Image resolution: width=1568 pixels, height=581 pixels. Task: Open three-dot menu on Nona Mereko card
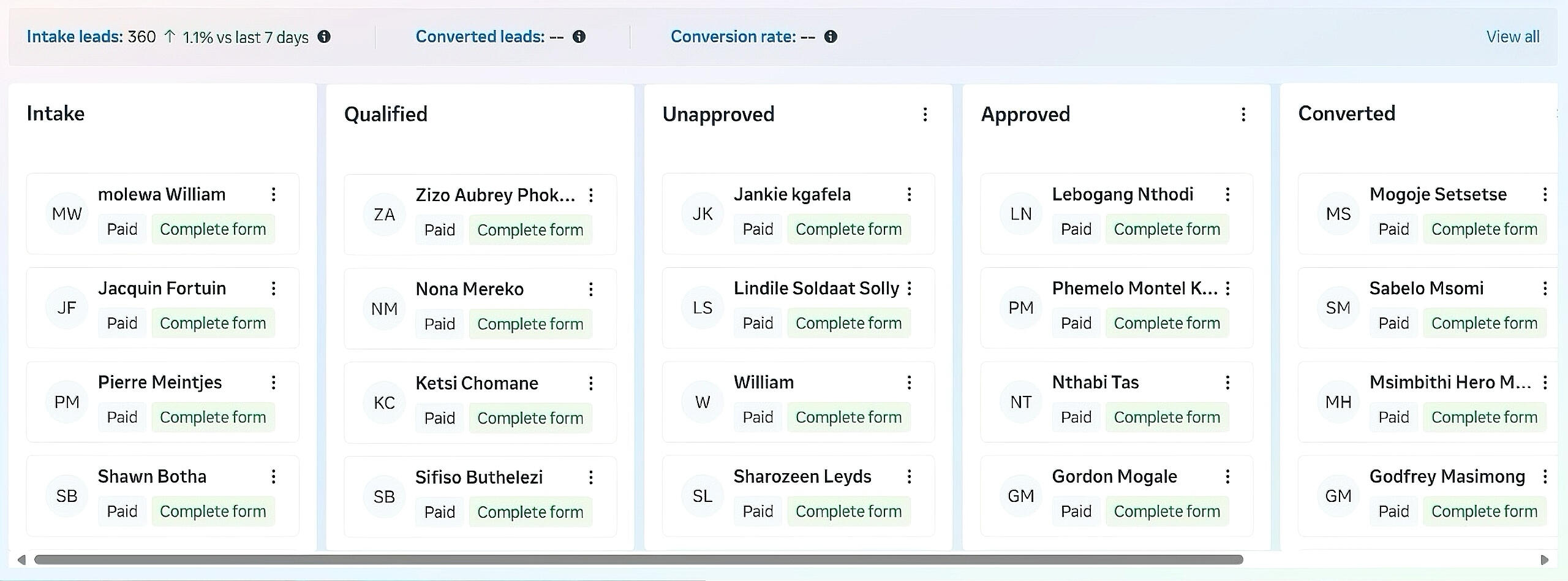point(591,289)
